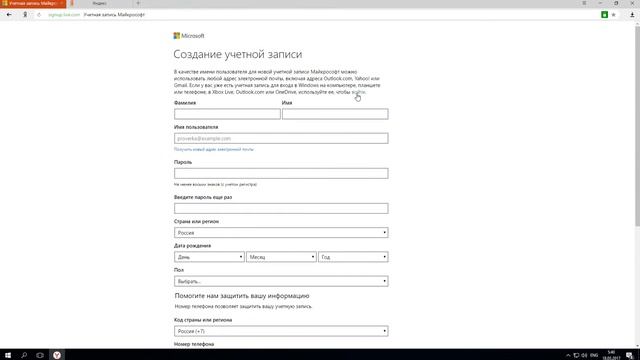Switch to the Microsoft account tab
The height and width of the screenshot is (360, 640).
[x=33, y=3]
